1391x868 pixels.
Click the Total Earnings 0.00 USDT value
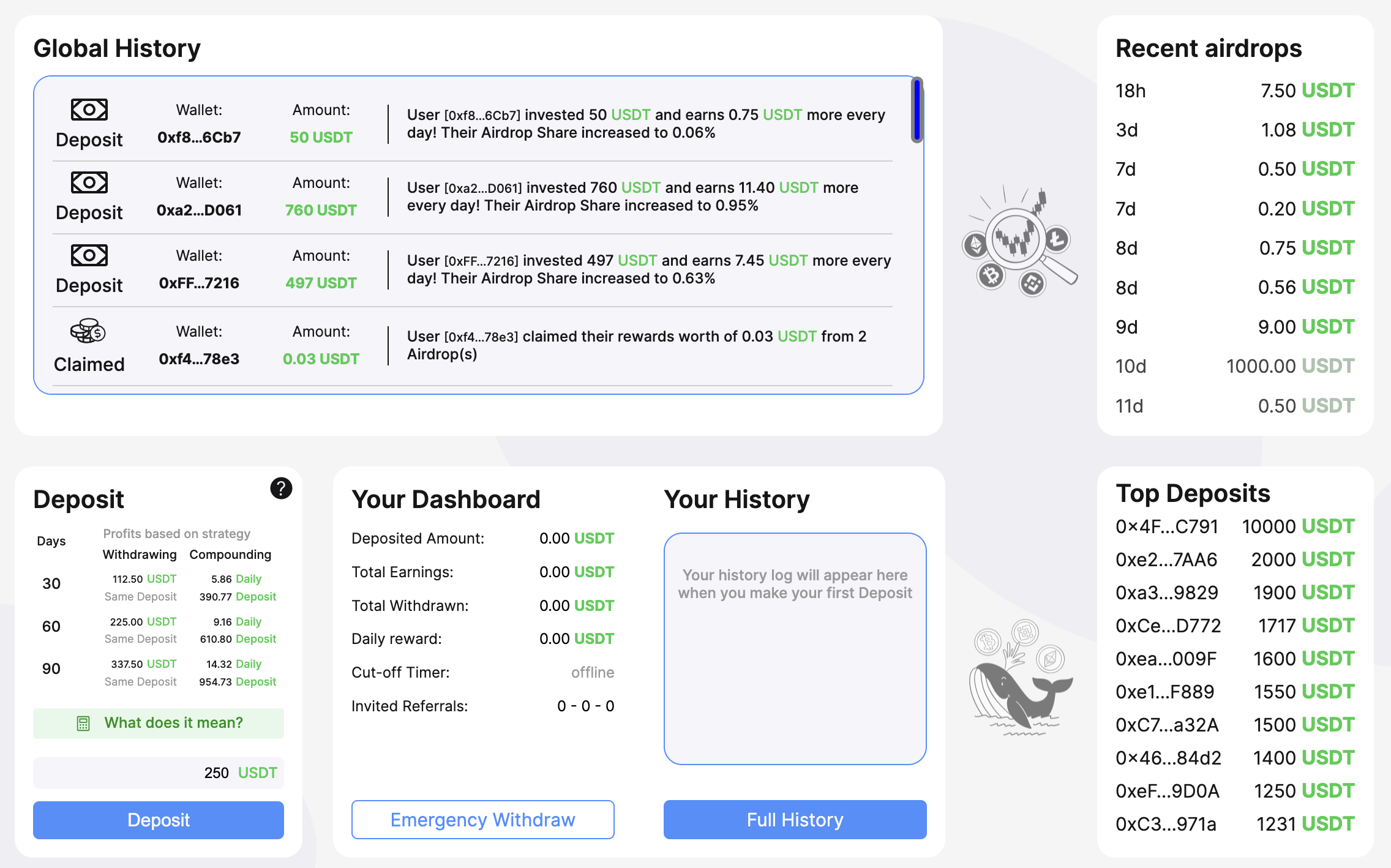pyautogui.click(x=577, y=572)
